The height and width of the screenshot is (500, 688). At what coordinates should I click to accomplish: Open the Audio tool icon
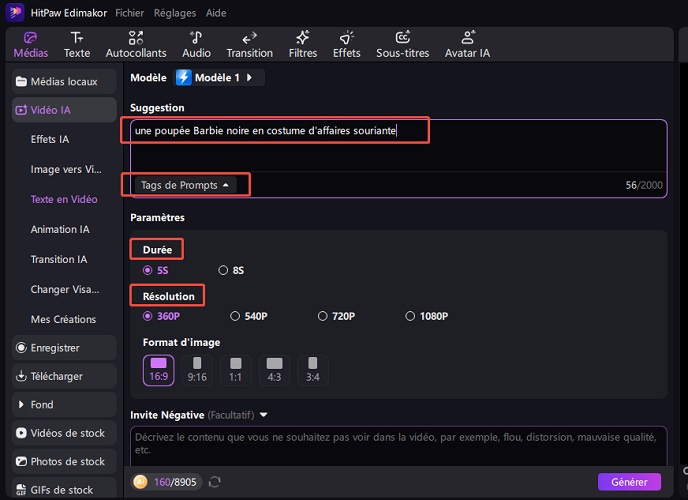pos(196,38)
